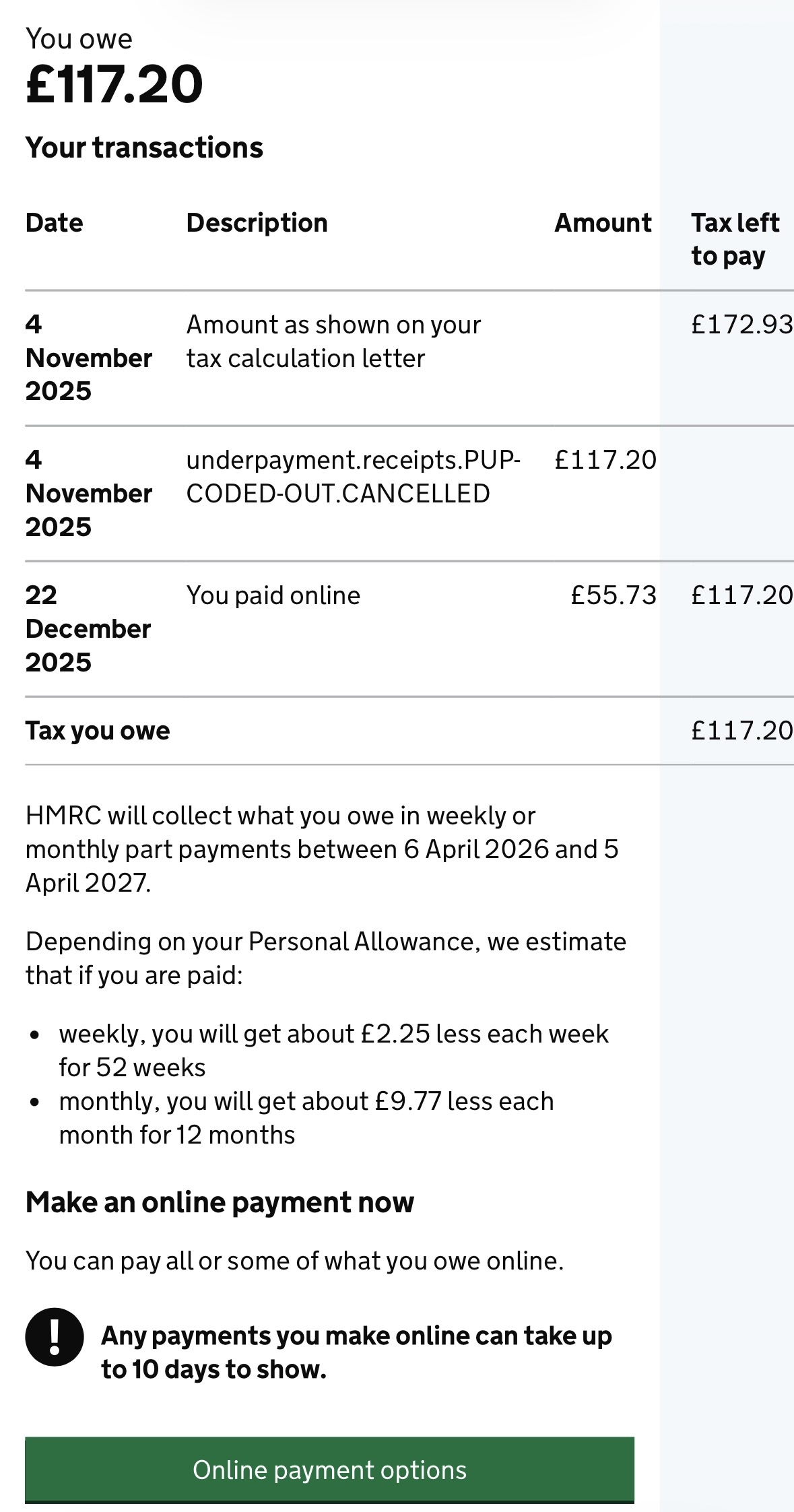This screenshot has height=1512, width=794.
Task: Select the Your transactions heading
Action: [144, 147]
